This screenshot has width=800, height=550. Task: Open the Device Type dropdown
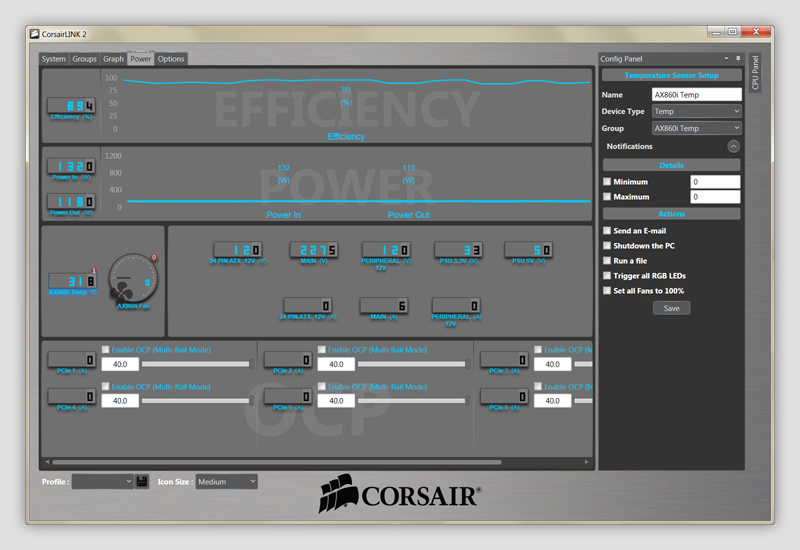point(696,111)
